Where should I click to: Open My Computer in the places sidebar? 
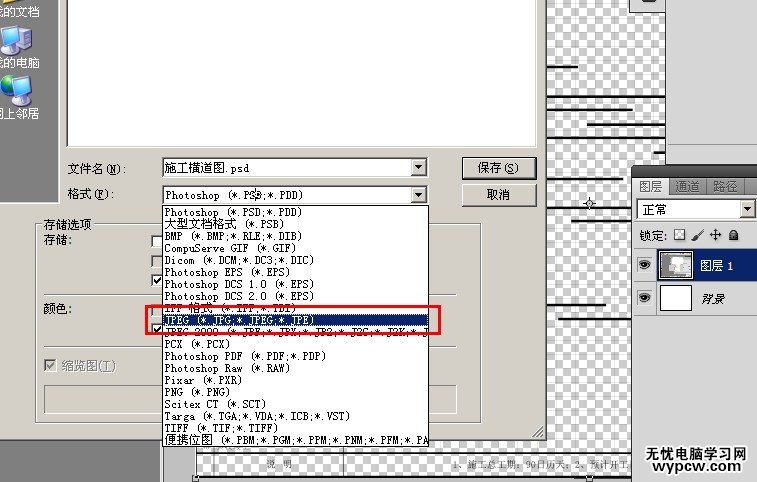pyautogui.click(x=18, y=47)
